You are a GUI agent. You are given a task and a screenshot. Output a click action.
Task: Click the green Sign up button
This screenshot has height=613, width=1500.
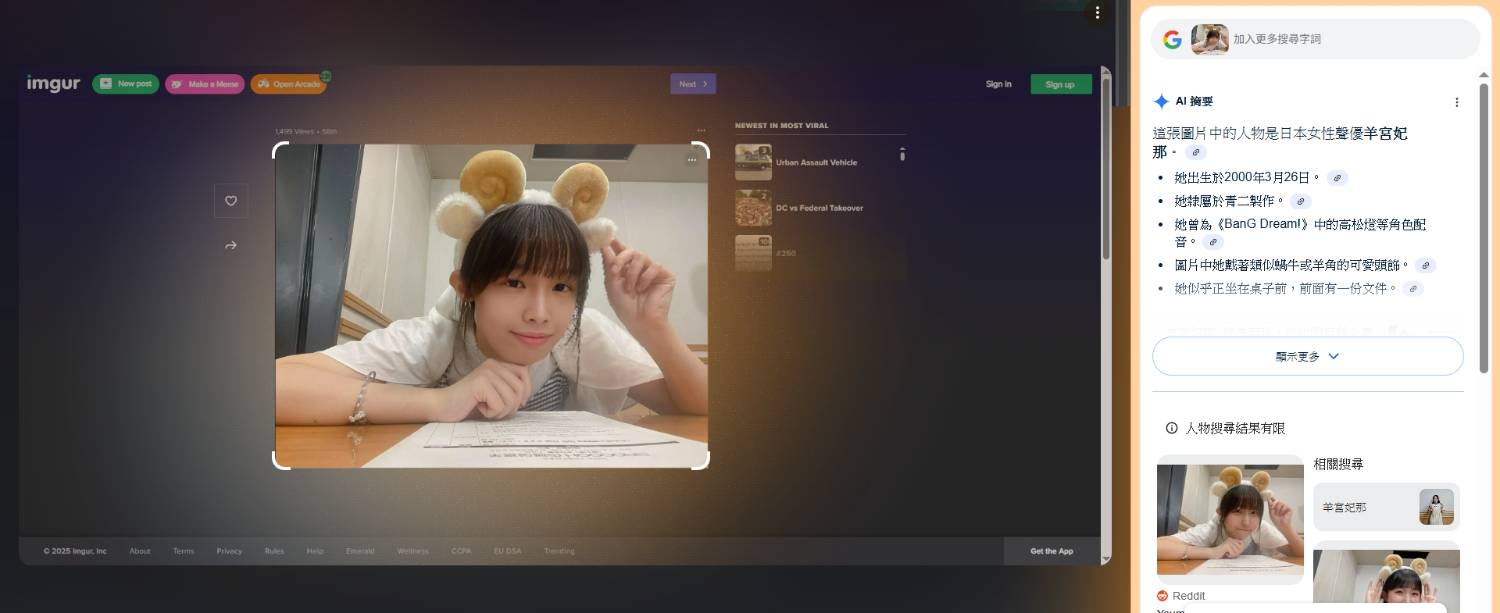click(x=1061, y=84)
